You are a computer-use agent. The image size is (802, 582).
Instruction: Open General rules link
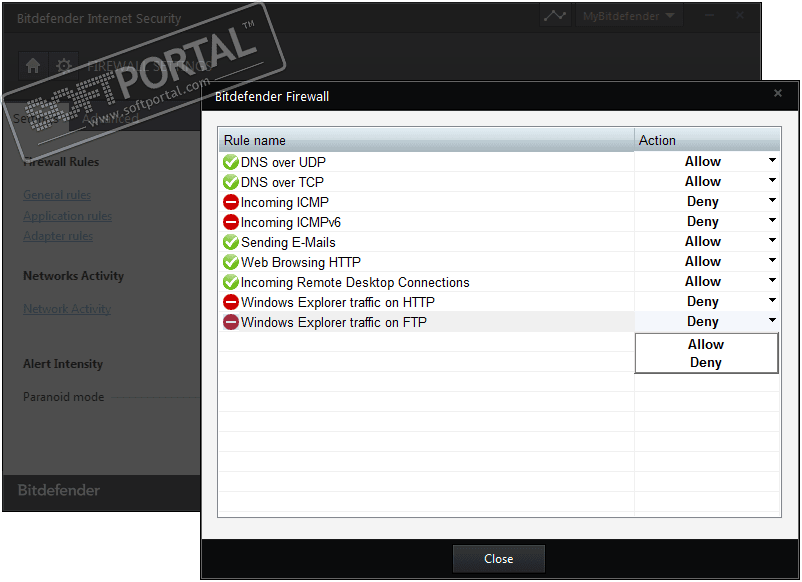pyautogui.click(x=57, y=195)
